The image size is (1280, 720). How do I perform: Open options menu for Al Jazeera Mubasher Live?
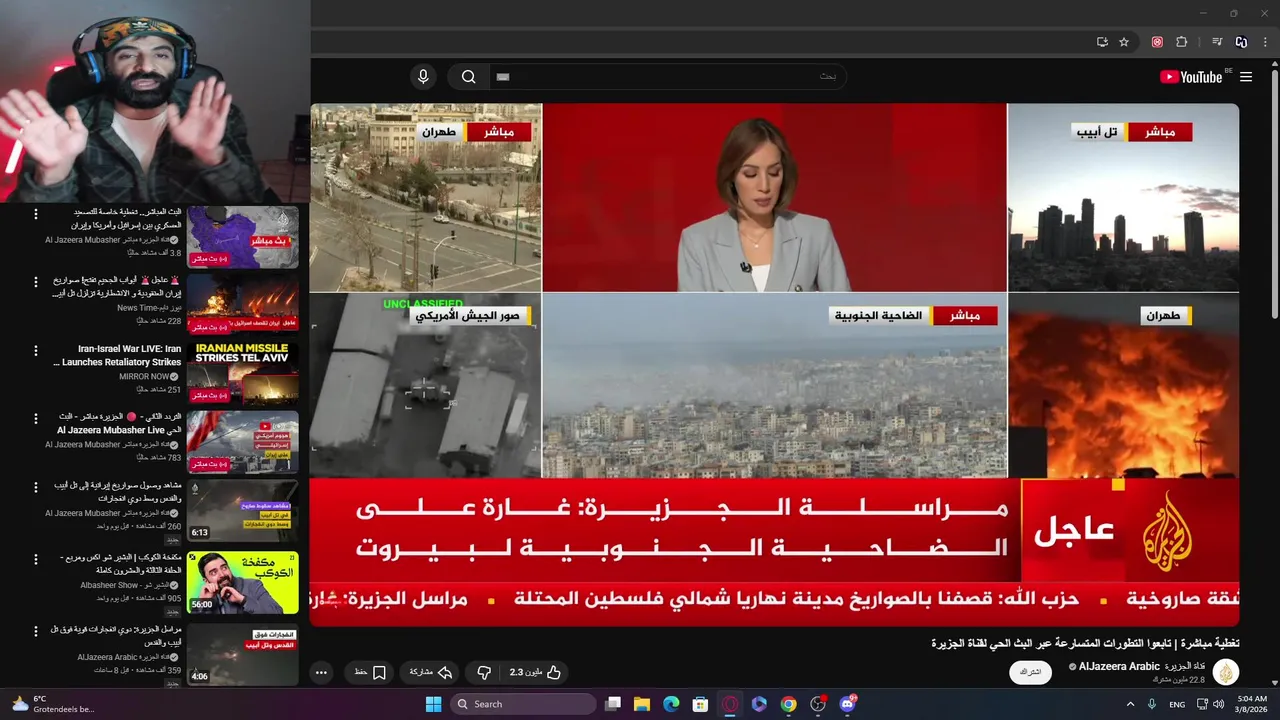point(36,418)
